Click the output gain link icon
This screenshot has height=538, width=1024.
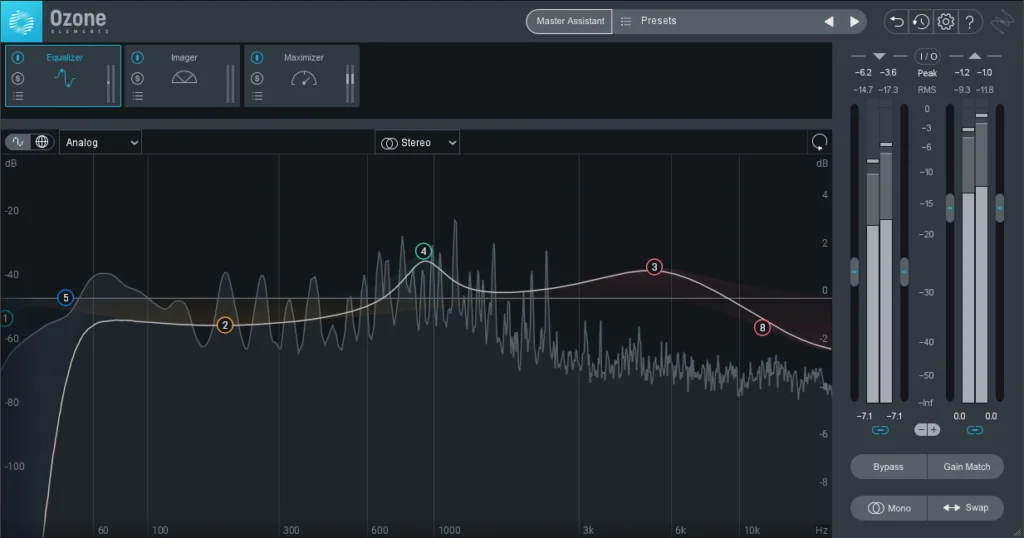(974, 430)
